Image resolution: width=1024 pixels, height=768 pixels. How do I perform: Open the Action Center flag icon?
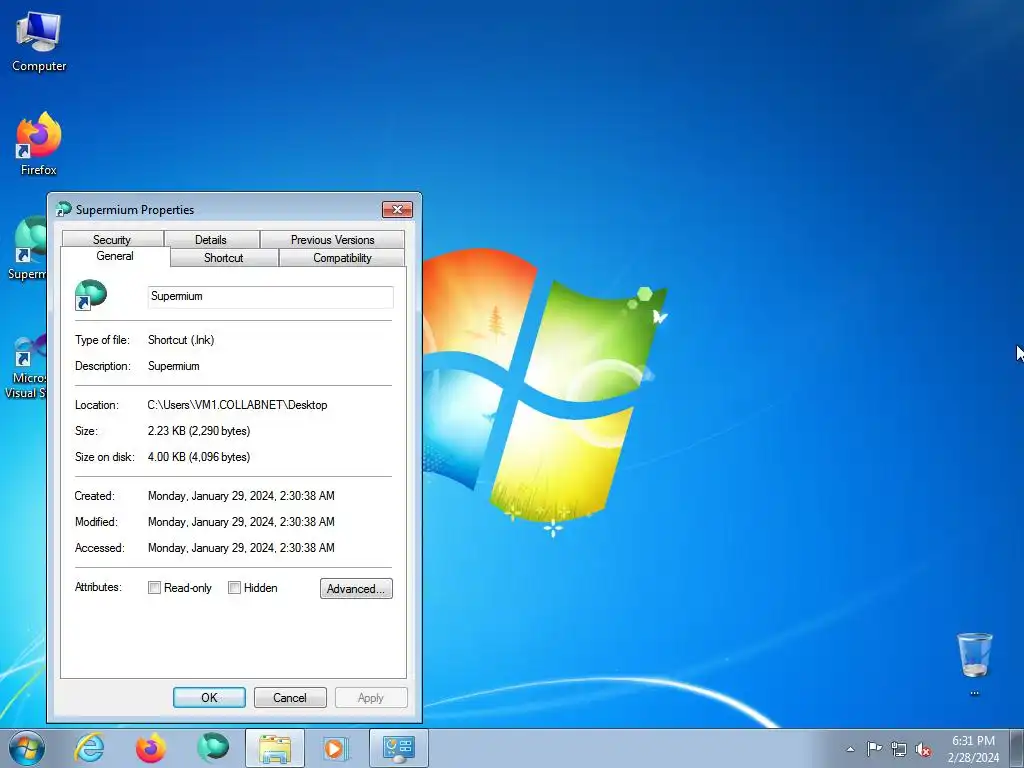pyautogui.click(x=874, y=749)
